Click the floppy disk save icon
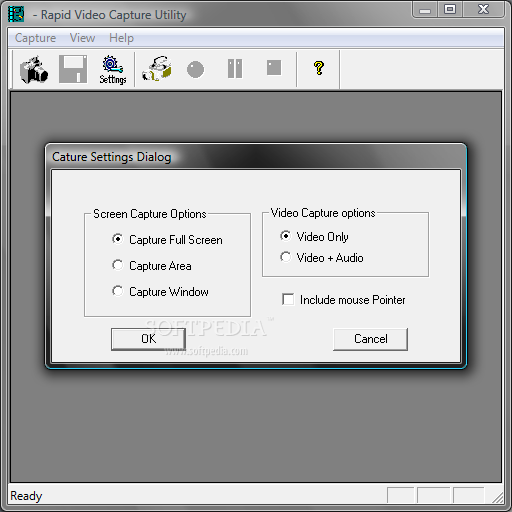Image resolution: width=512 pixels, height=512 pixels. coord(73,69)
